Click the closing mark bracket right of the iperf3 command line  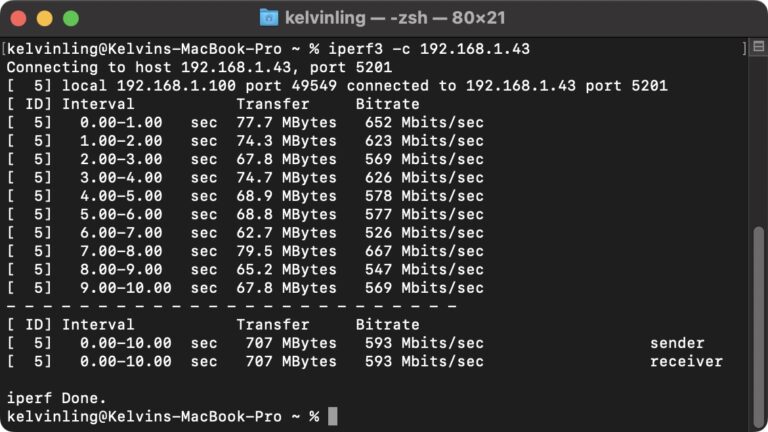coord(745,49)
